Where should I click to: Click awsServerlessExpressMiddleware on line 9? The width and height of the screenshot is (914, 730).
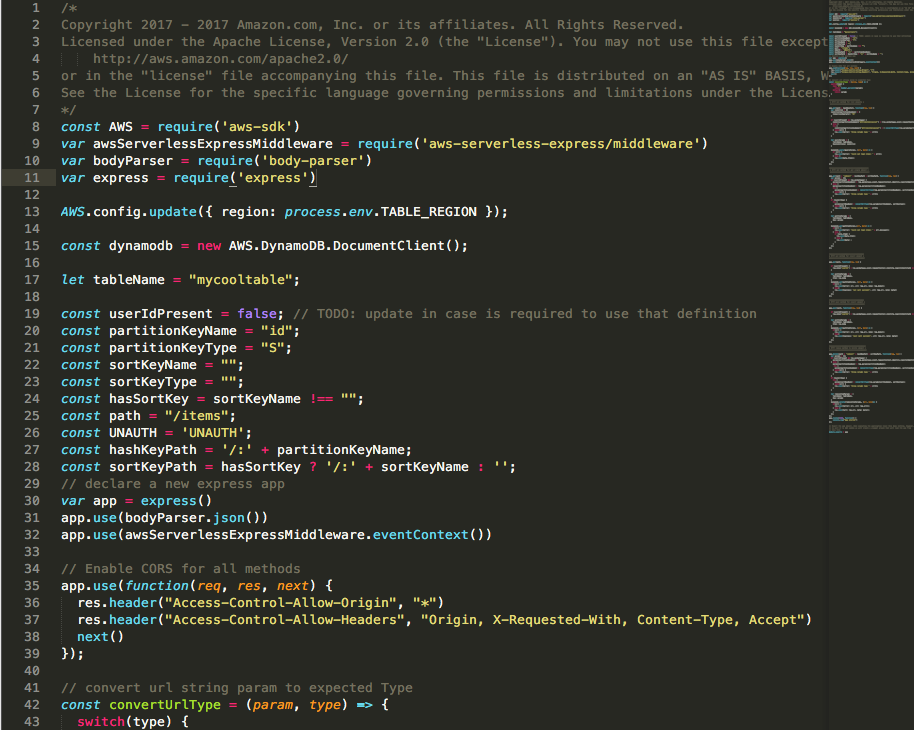point(213,143)
